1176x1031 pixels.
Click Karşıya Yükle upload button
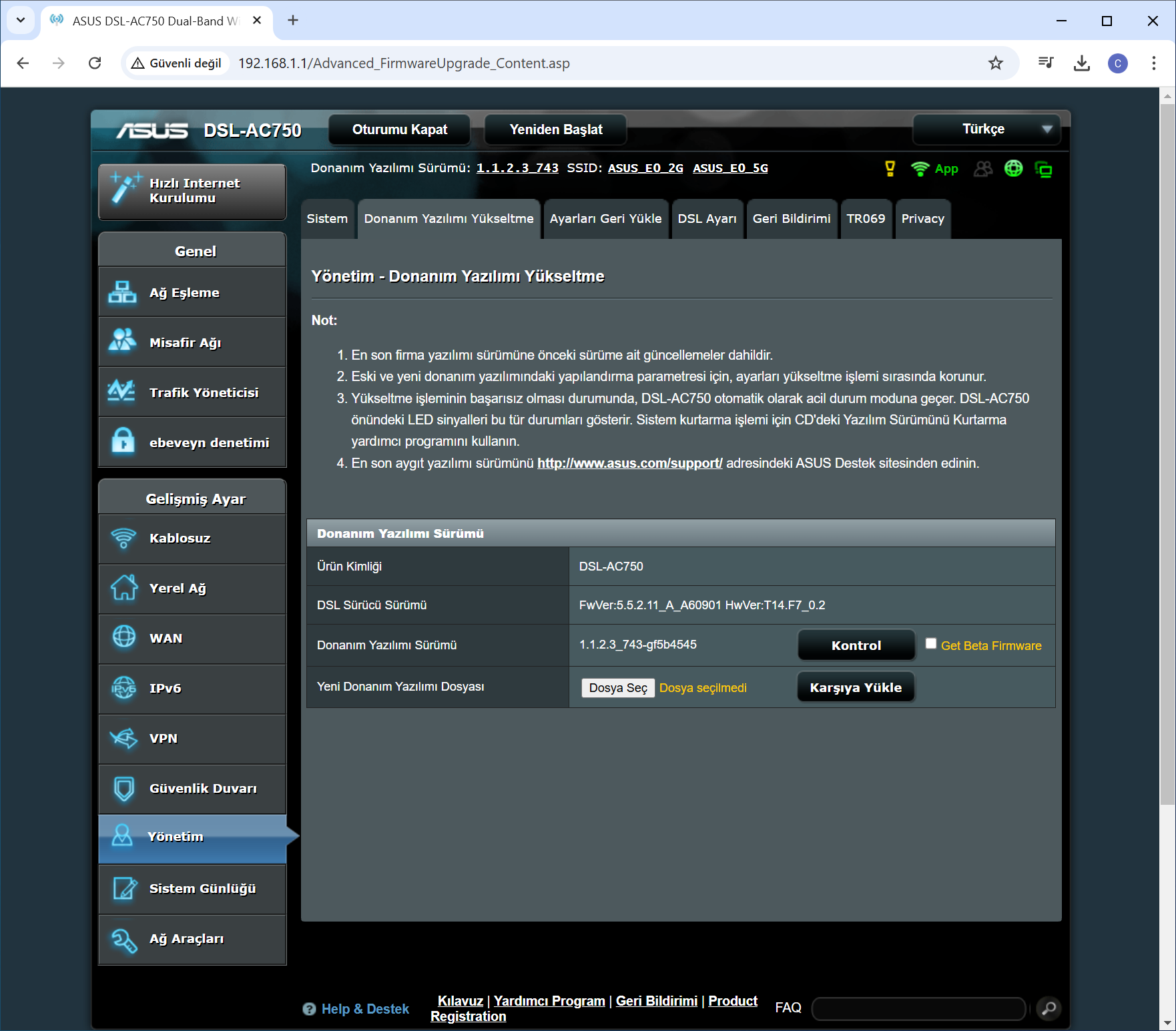pos(856,687)
